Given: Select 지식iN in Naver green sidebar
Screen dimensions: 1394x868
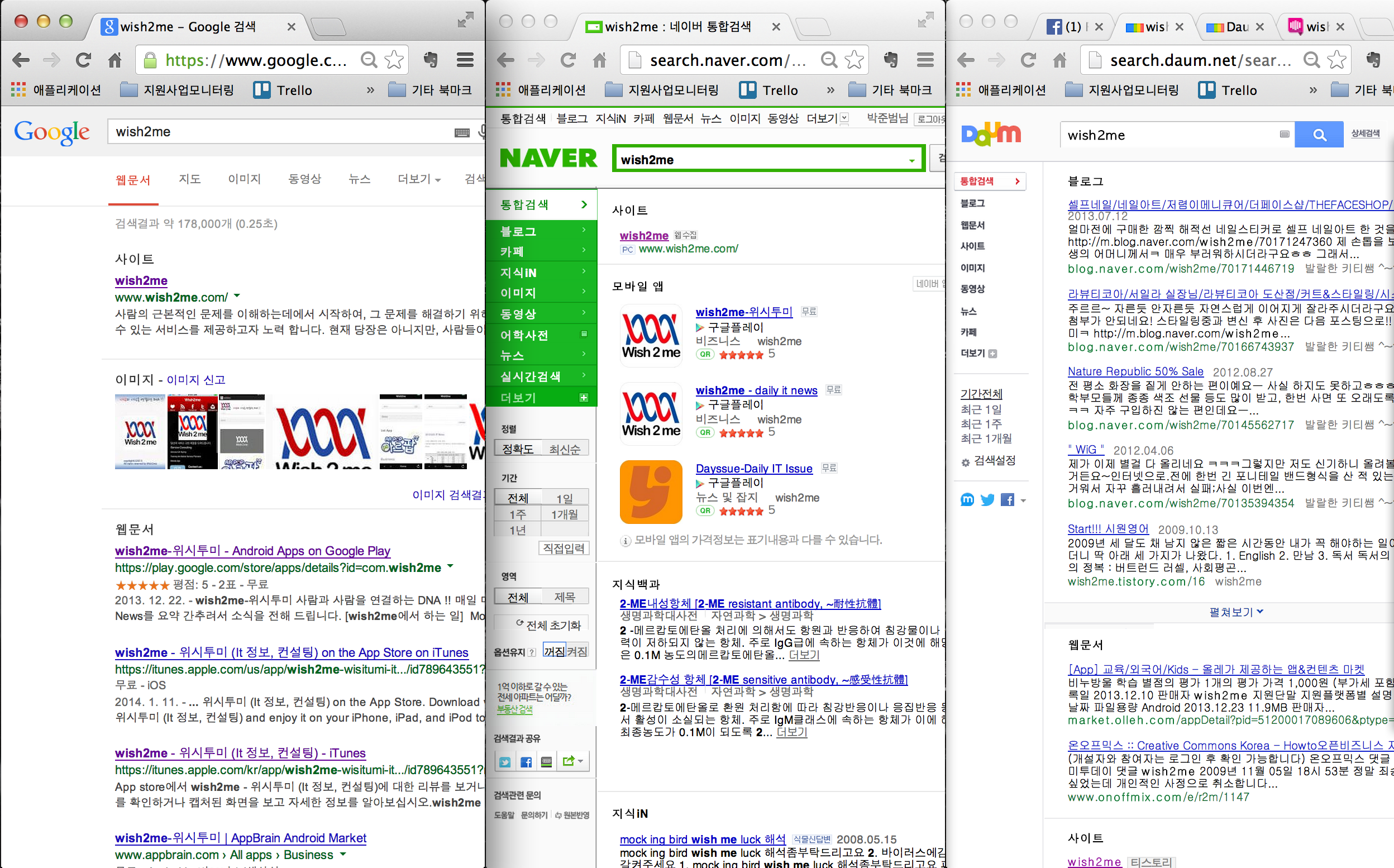Looking at the screenshot, I should 541,272.
